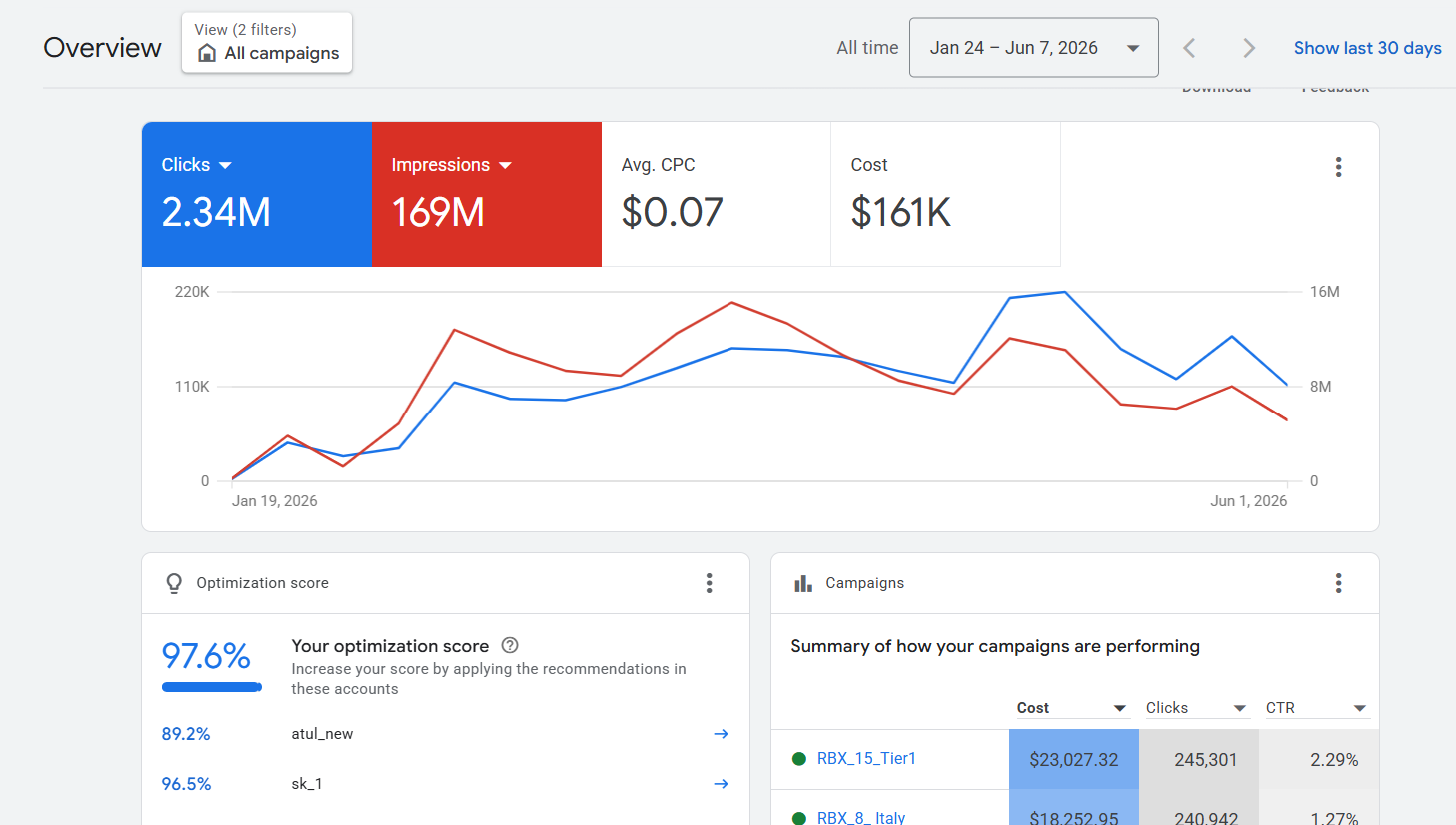
Task: Click the optimization score help icon
Action: (510, 645)
